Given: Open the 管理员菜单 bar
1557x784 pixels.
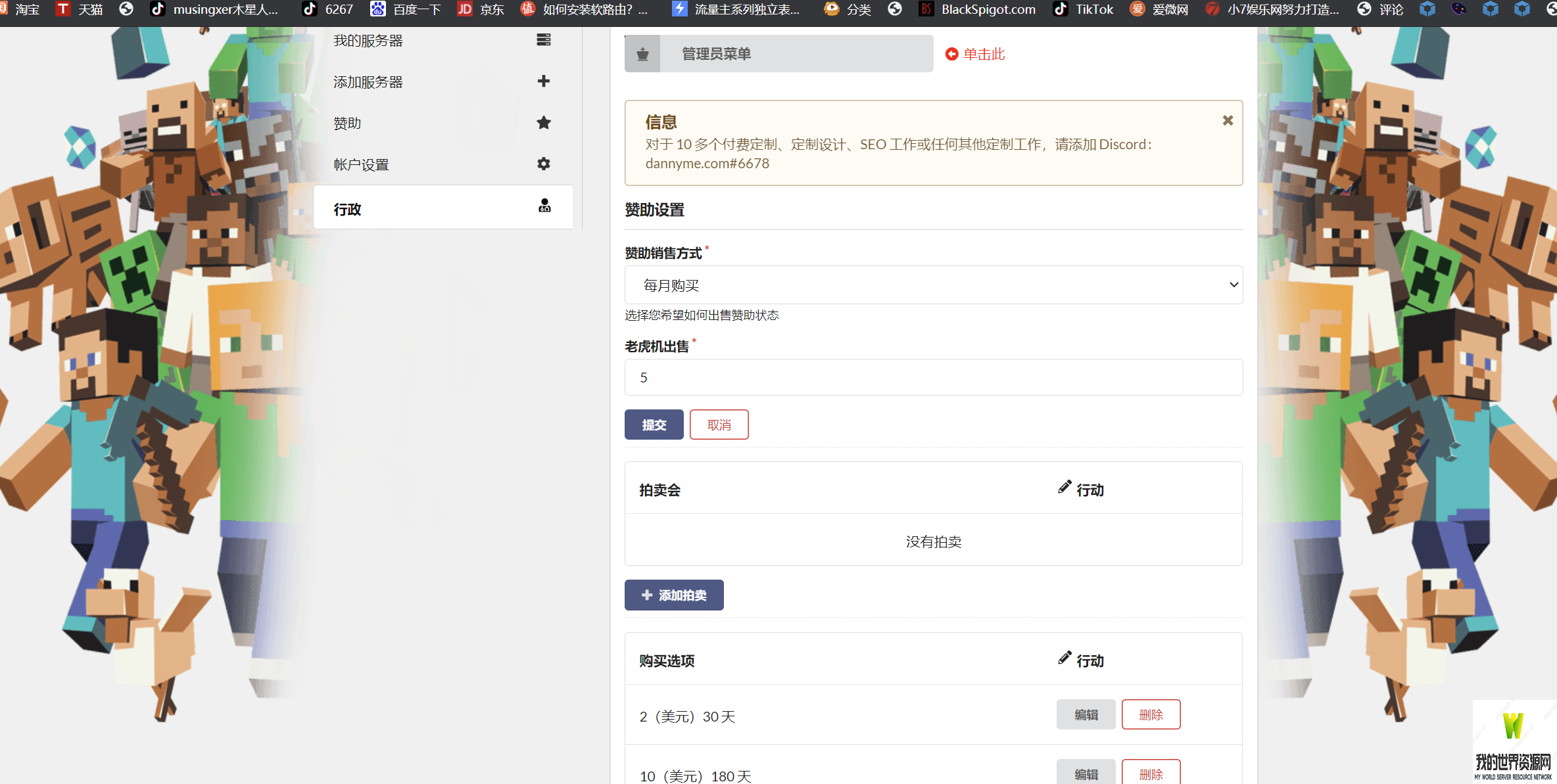Looking at the screenshot, I should tap(778, 54).
